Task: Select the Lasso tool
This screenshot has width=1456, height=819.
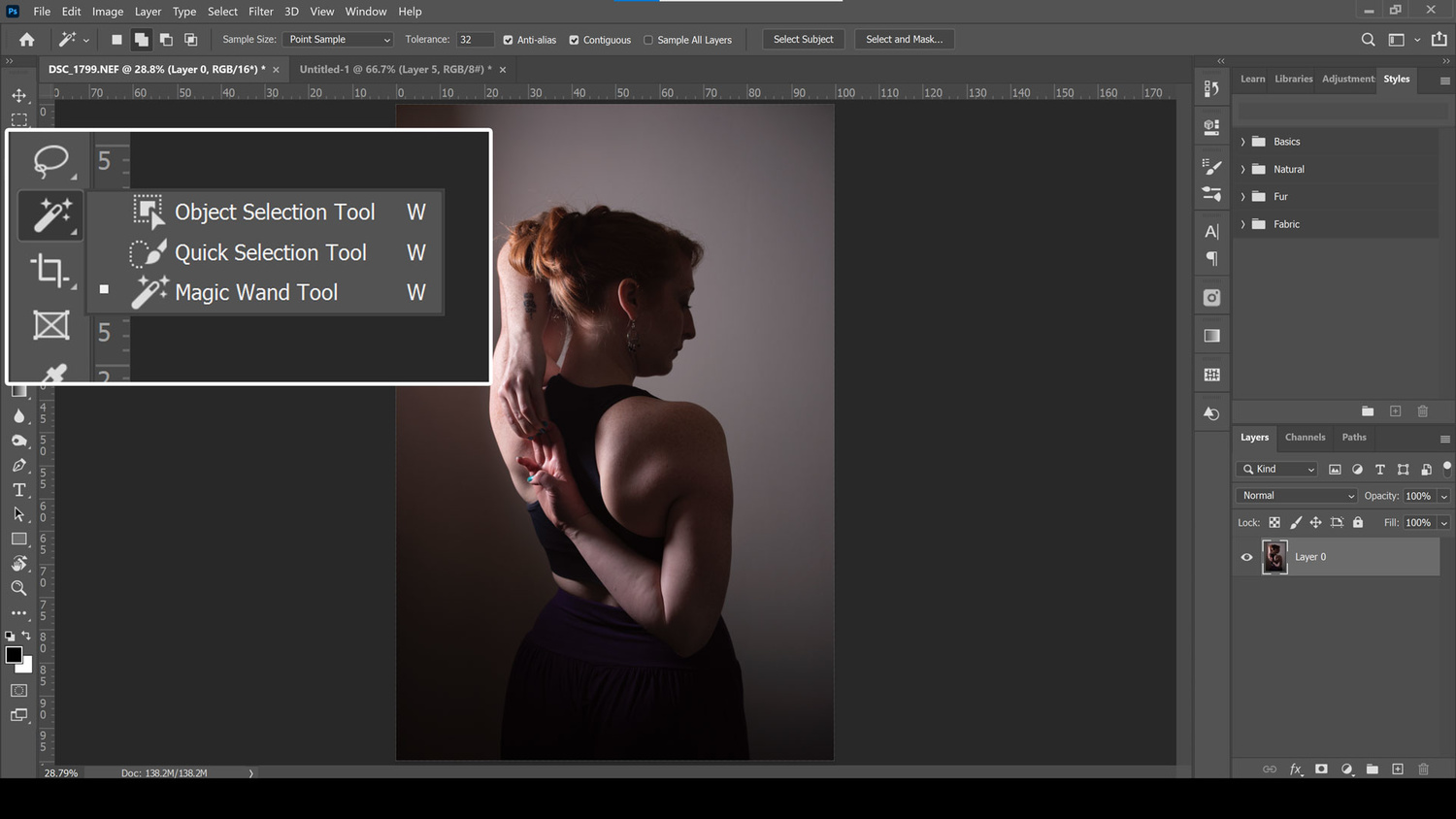Action: (x=50, y=159)
